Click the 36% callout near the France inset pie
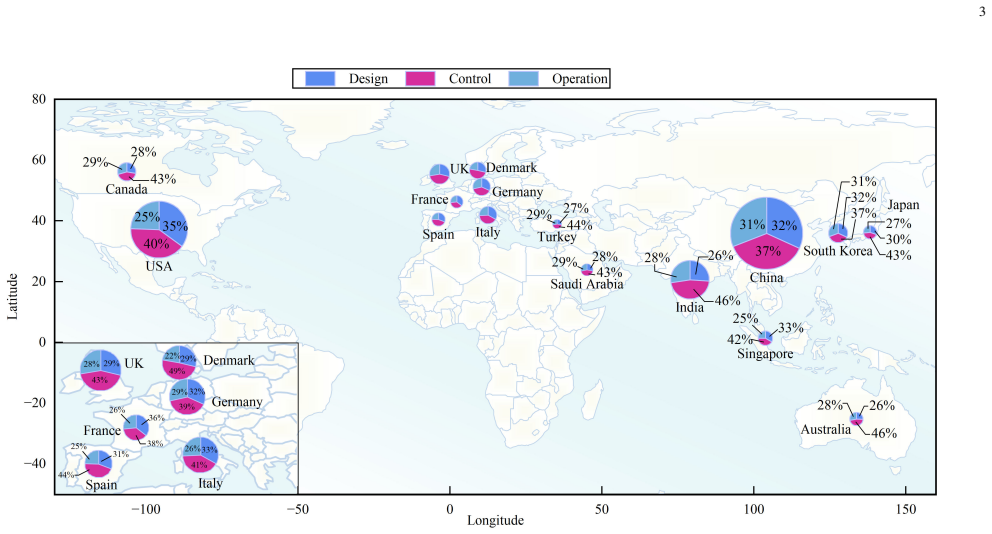Image resolution: width=992 pixels, height=534 pixels. 156,418
